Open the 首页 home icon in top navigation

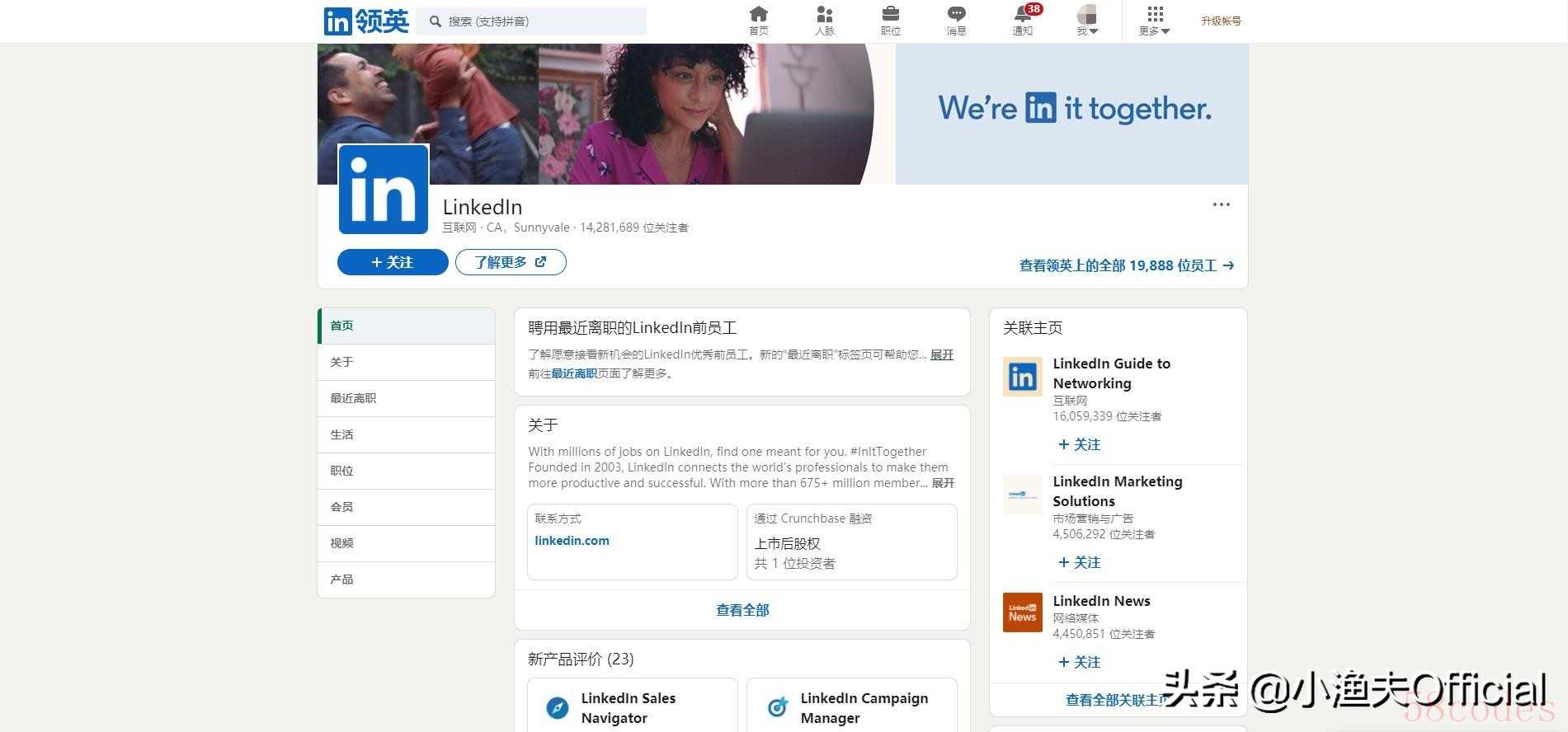[758, 21]
